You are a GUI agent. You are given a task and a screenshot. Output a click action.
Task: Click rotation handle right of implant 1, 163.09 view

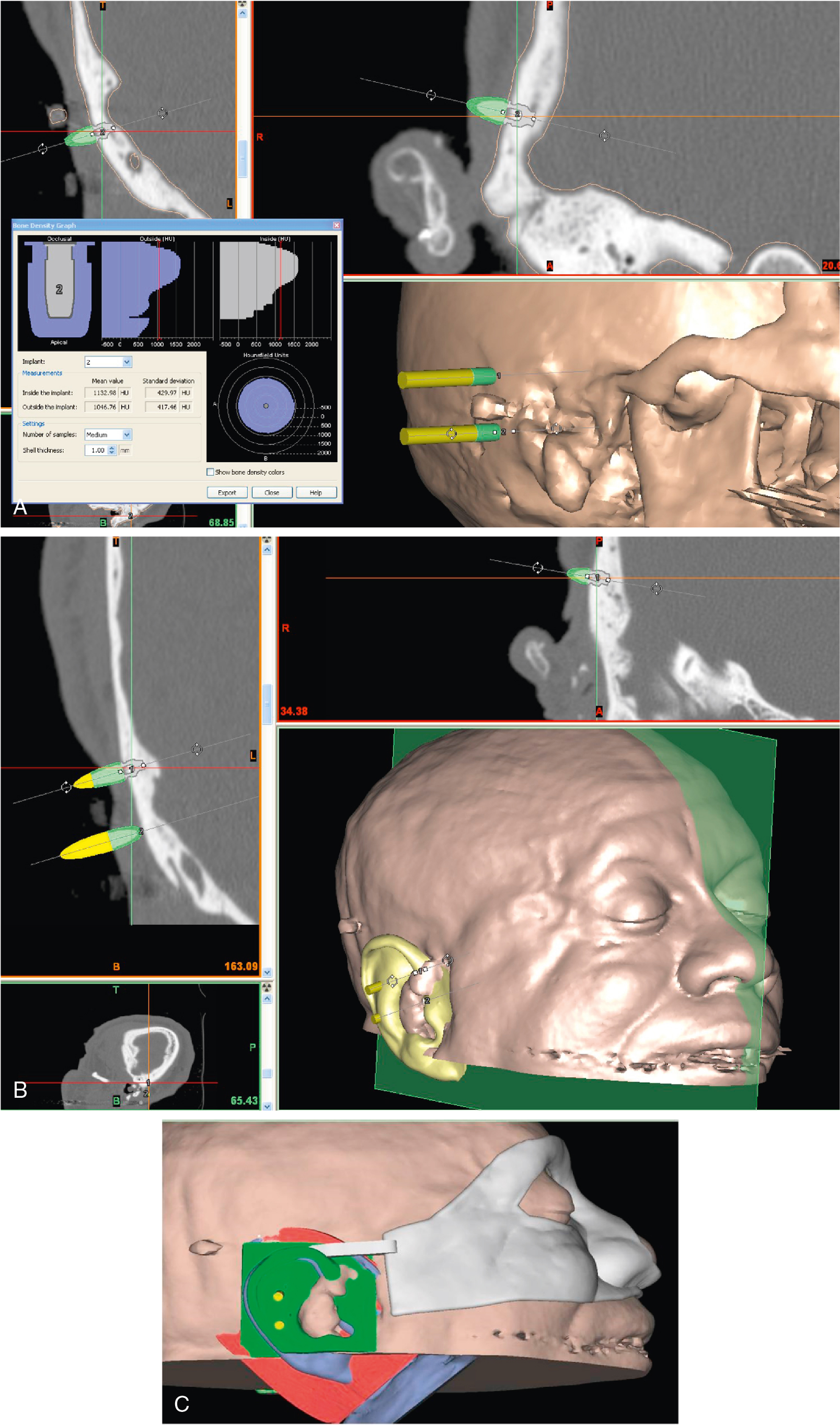tap(197, 749)
